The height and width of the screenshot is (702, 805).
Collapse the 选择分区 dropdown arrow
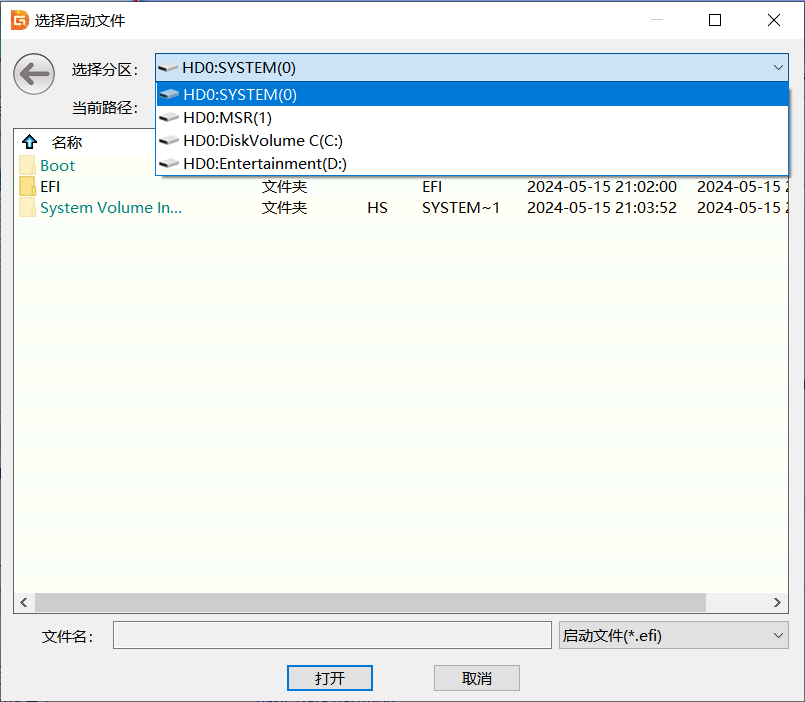778,68
